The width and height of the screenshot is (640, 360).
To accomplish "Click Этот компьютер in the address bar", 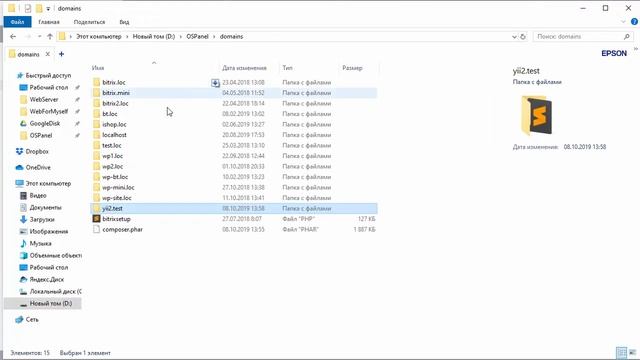I will coord(99,37).
